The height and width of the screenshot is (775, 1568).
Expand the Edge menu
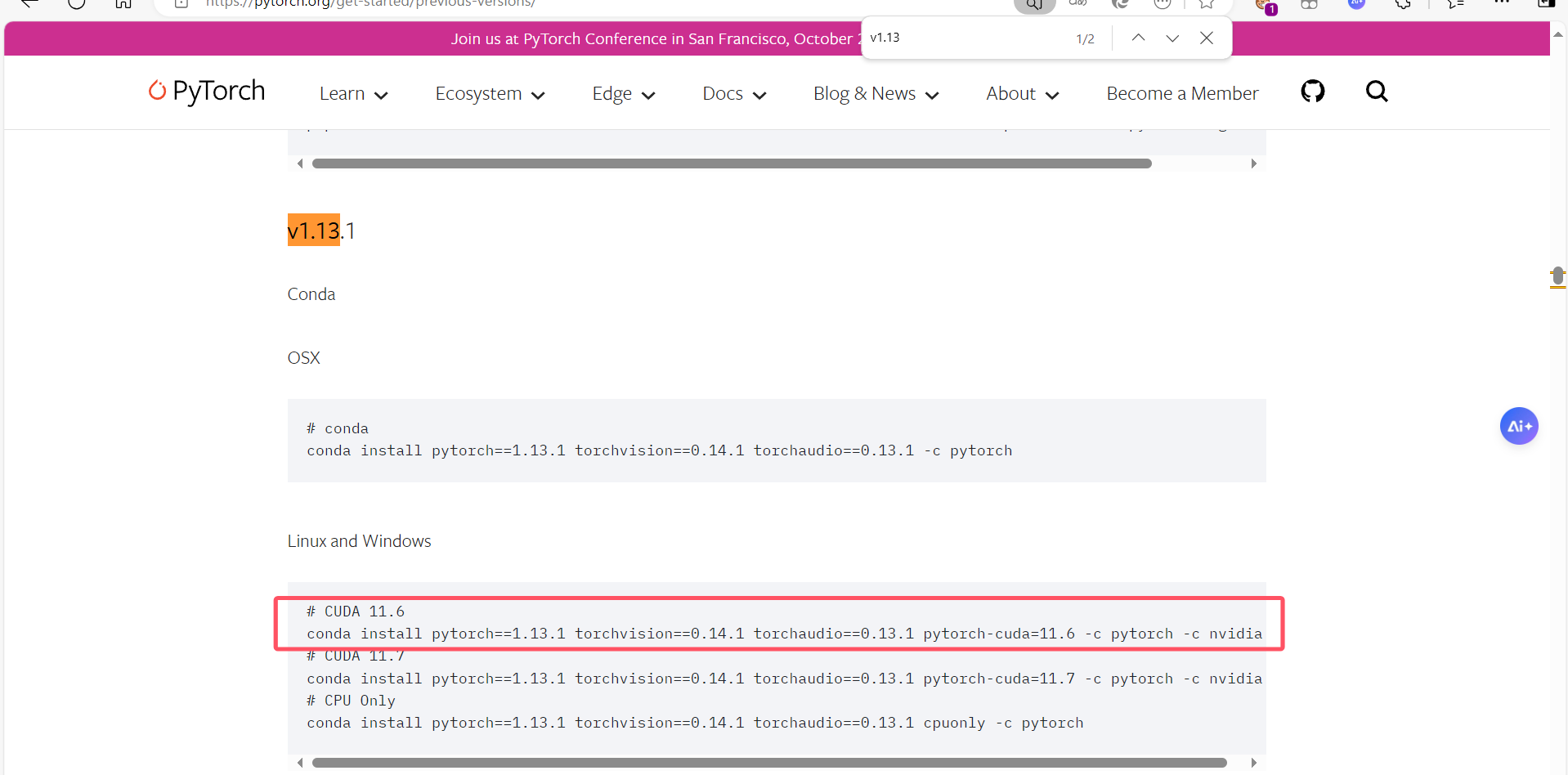pos(624,94)
